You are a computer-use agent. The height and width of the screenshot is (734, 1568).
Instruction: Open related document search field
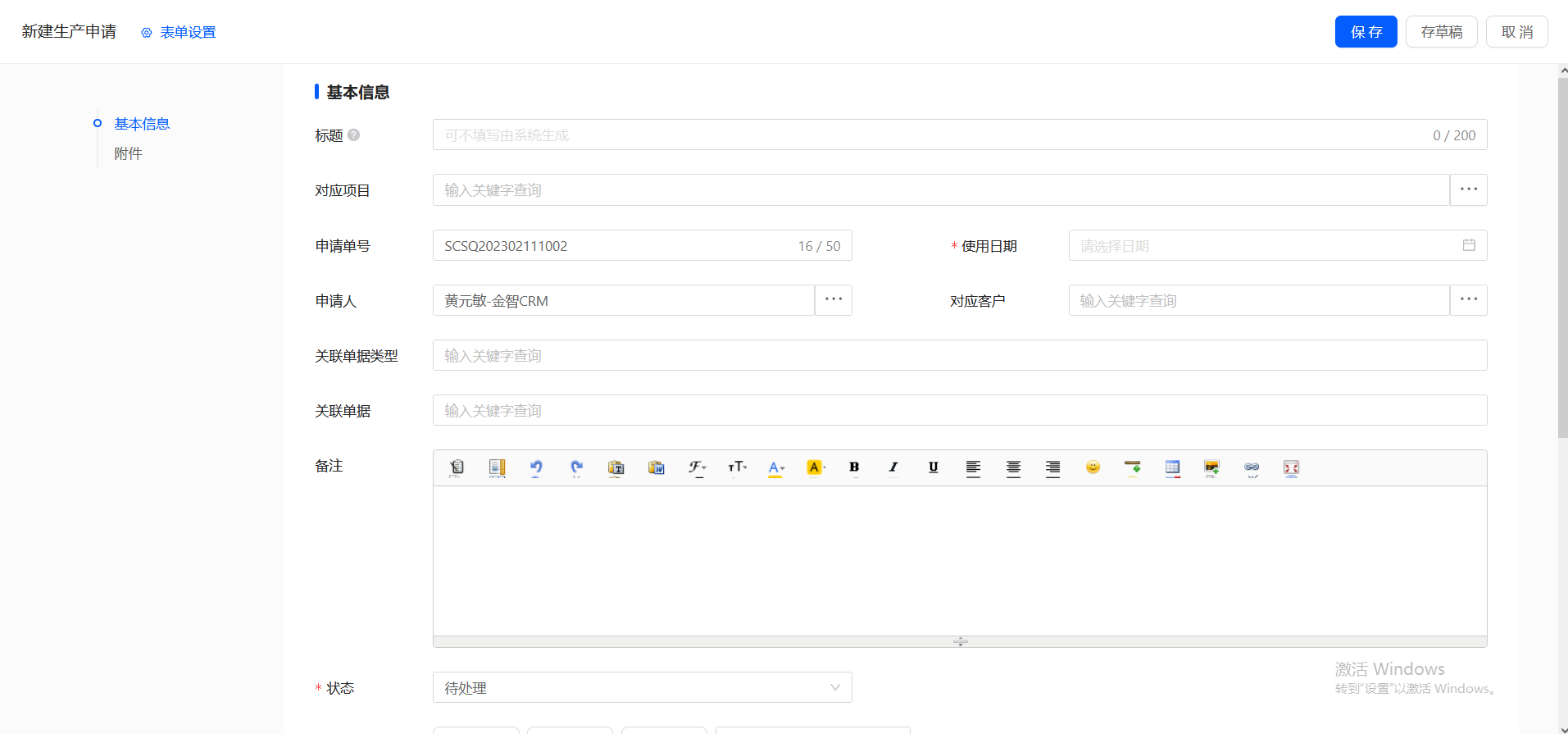coord(960,410)
